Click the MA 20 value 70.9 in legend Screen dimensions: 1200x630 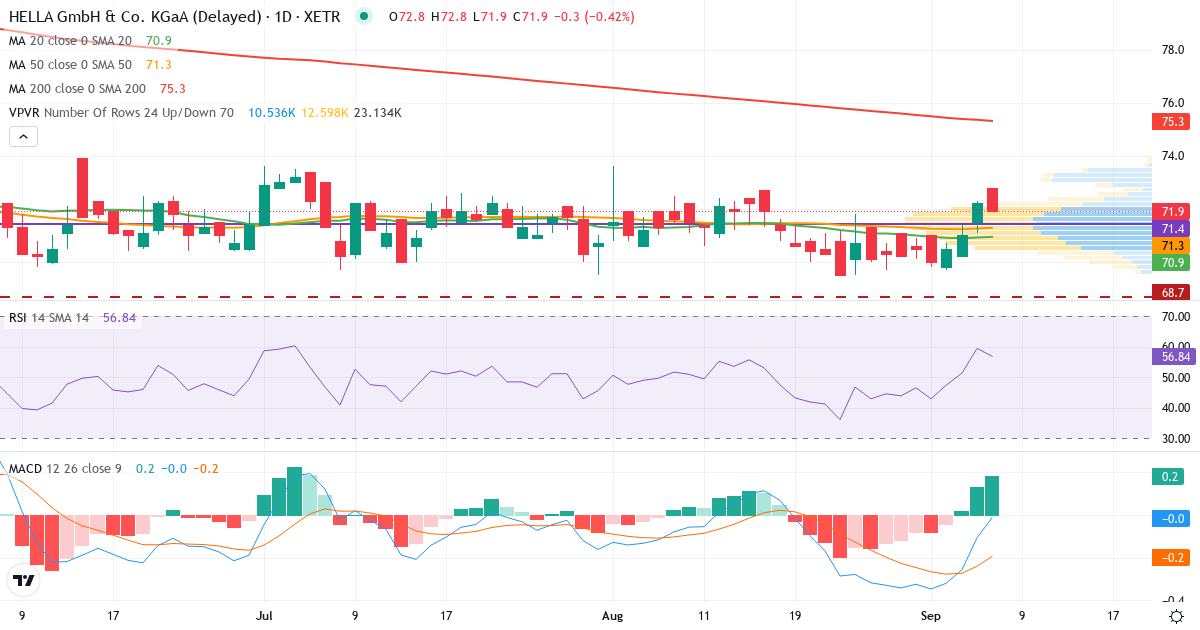pos(159,41)
